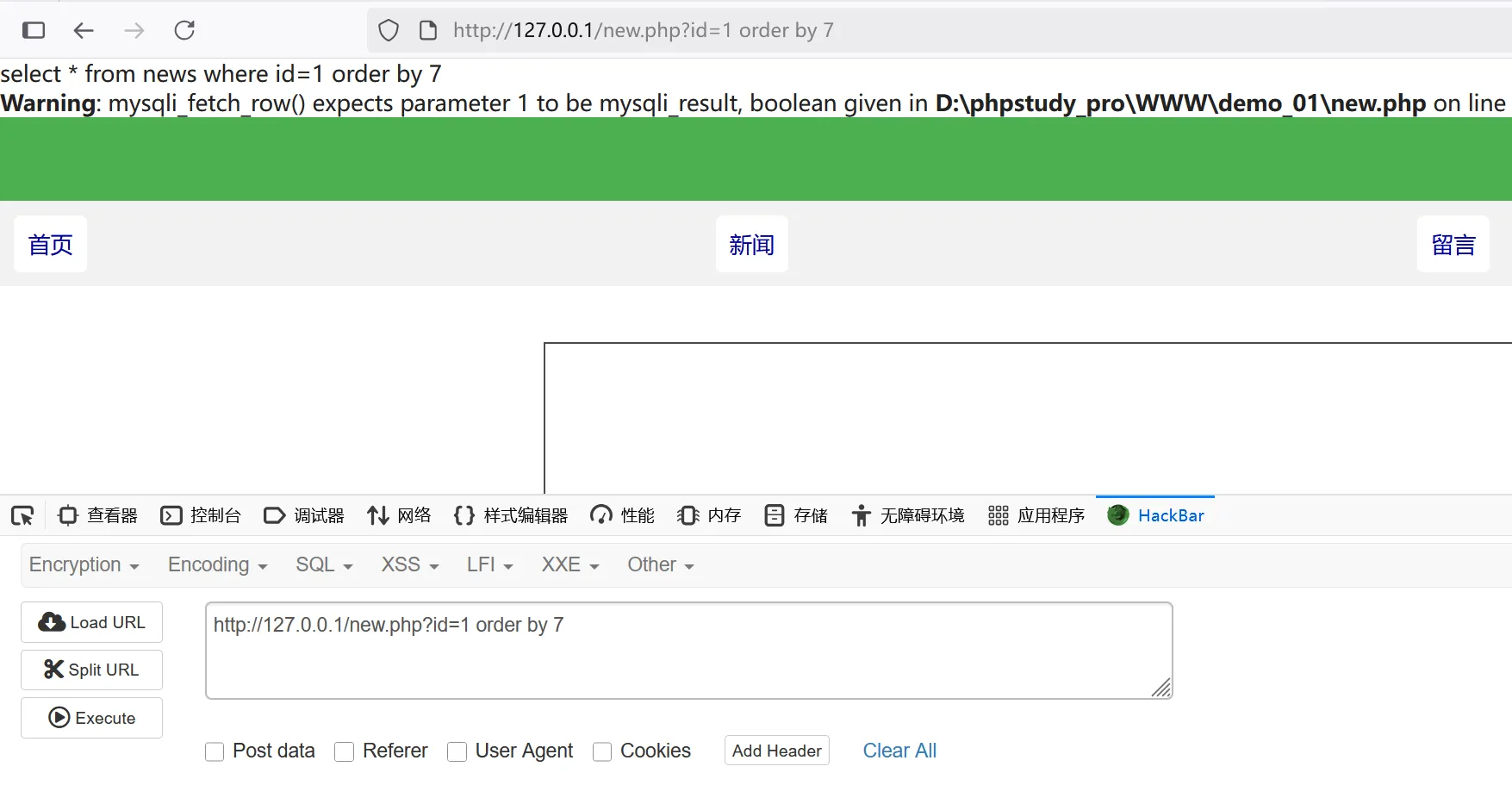Click the Clear All link
Image resolution: width=1512 pixels, height=804 pixels.
[x=899, y=751]
